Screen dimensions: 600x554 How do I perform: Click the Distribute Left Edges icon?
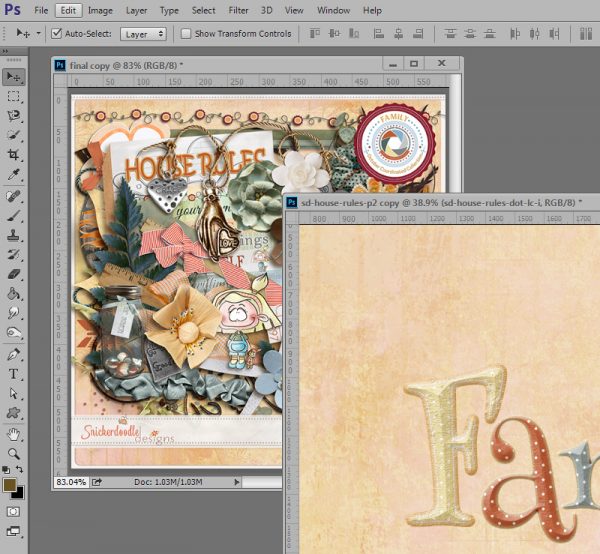tap(515, 34)
